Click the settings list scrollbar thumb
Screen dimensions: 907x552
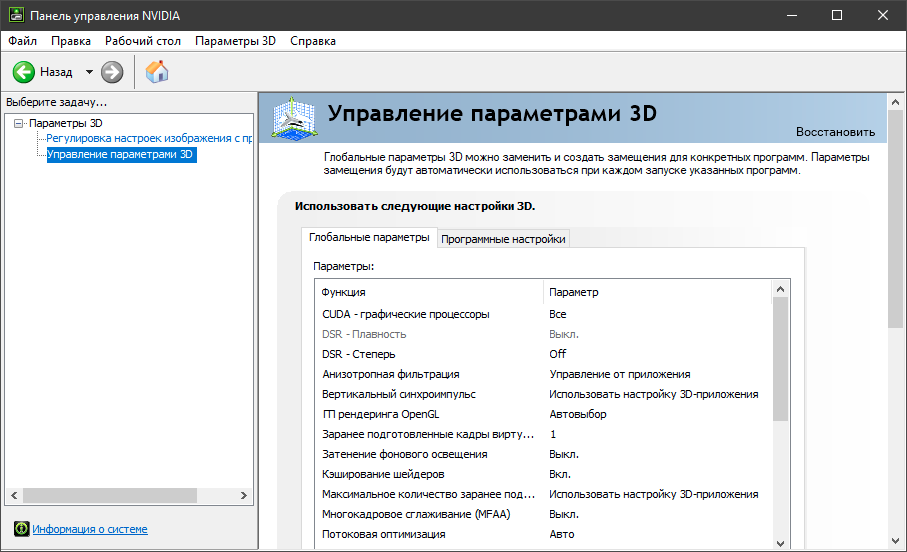point(780,359)
